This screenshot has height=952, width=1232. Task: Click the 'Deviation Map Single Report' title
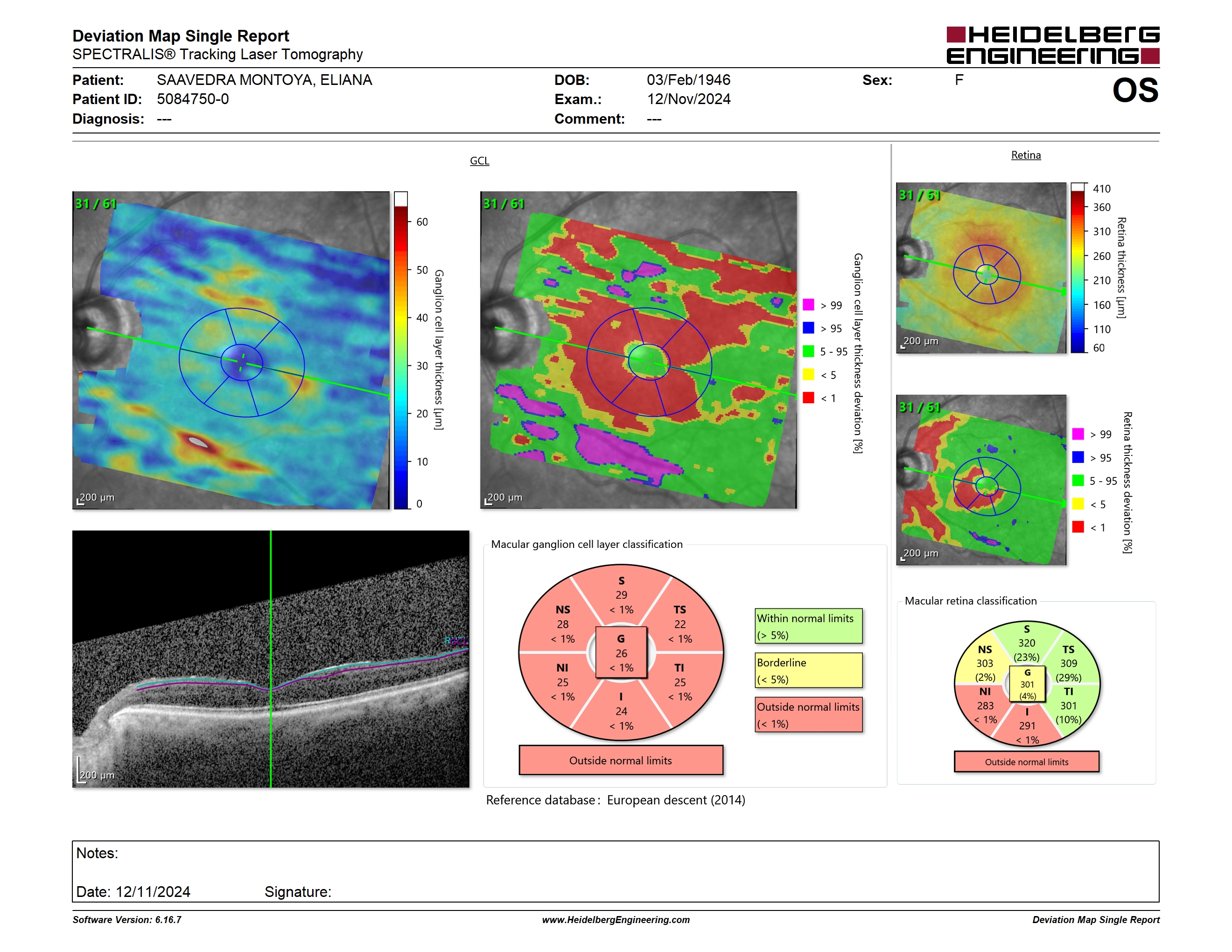coord(181,36)
